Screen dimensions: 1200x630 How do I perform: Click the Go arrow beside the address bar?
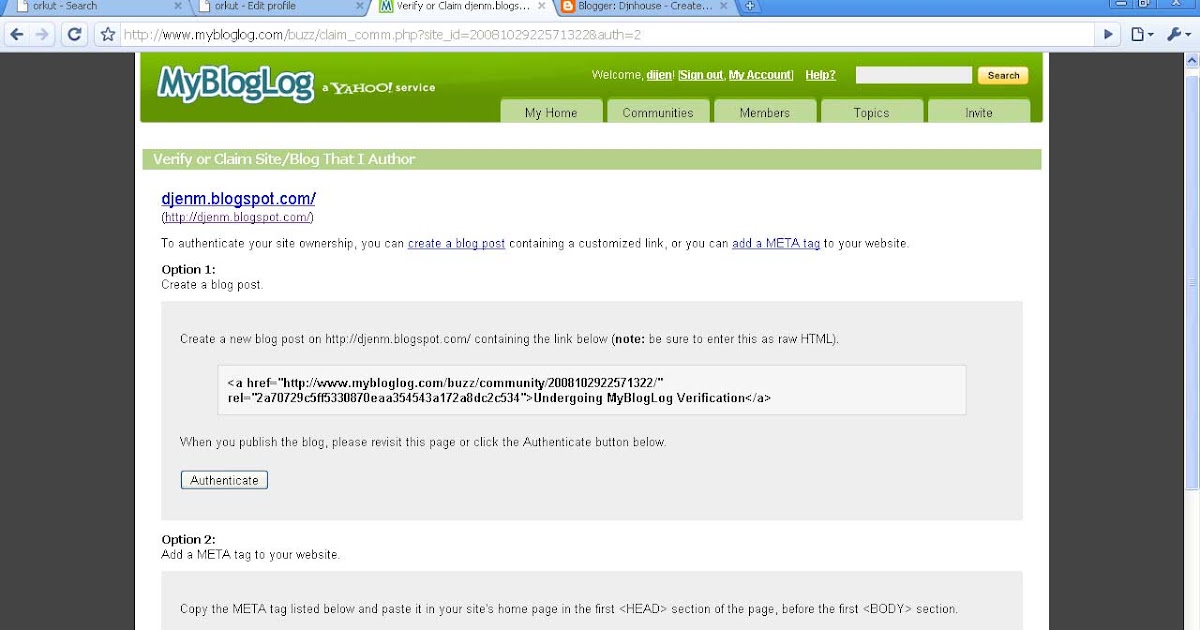(x=1108, y=33)
